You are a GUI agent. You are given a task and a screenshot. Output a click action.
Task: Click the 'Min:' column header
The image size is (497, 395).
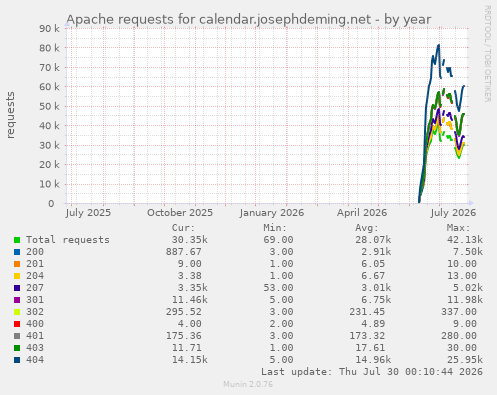[x=275, y=228]
